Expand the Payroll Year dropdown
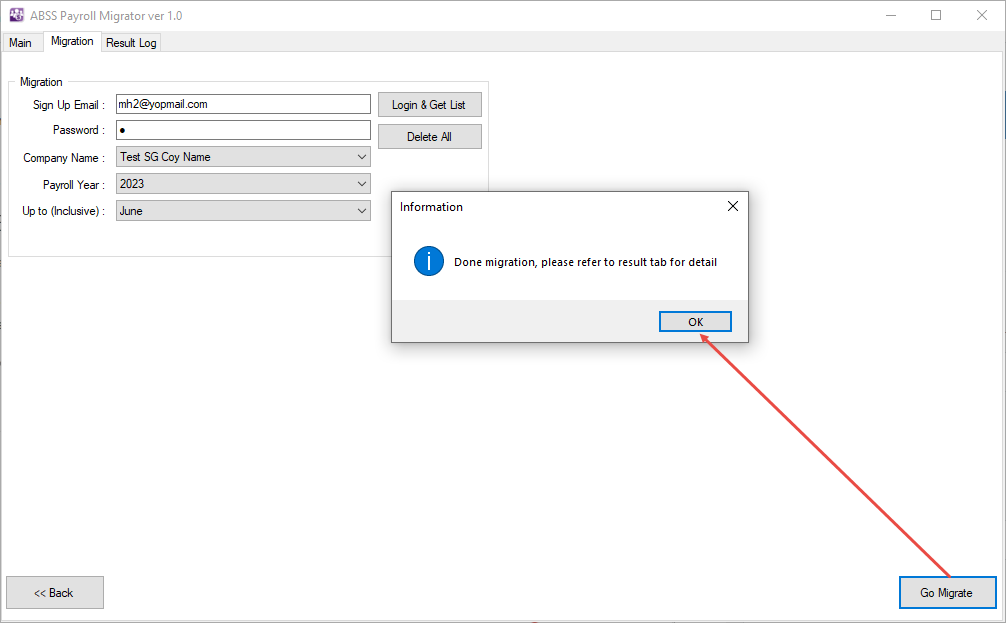The height and width of the screenshot is (623, 1006). (x=243, y=184)
